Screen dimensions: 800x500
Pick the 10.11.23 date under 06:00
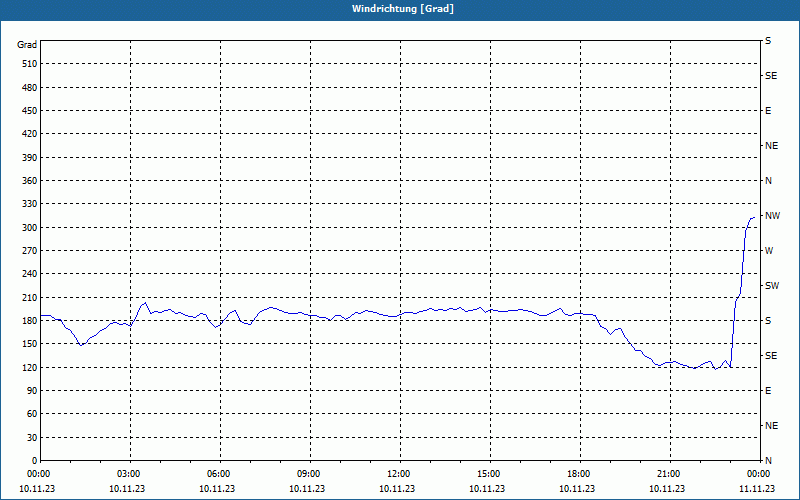tap(217, 489)
